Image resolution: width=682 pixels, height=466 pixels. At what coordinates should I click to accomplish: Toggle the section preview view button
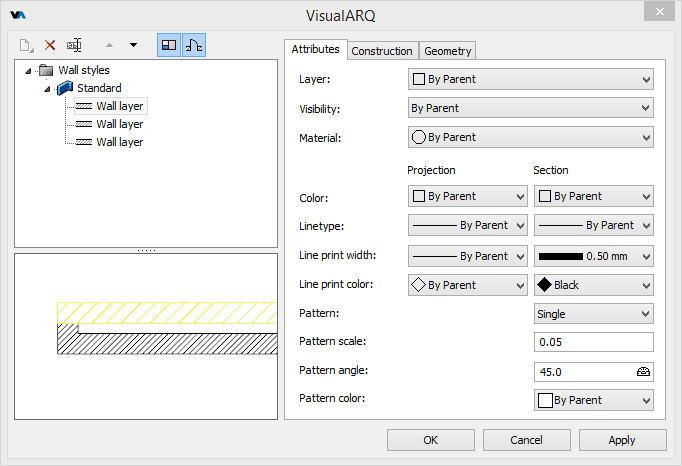(x=194, y=45)
